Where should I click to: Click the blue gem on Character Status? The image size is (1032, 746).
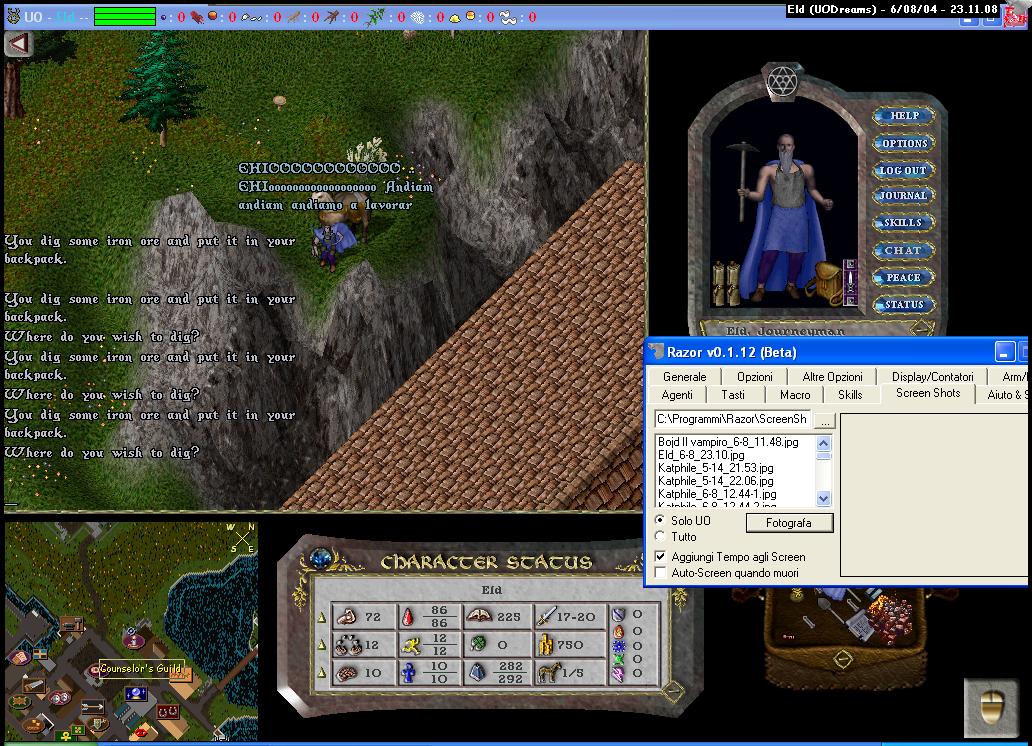pyautogui.click(x=321, y=558)
